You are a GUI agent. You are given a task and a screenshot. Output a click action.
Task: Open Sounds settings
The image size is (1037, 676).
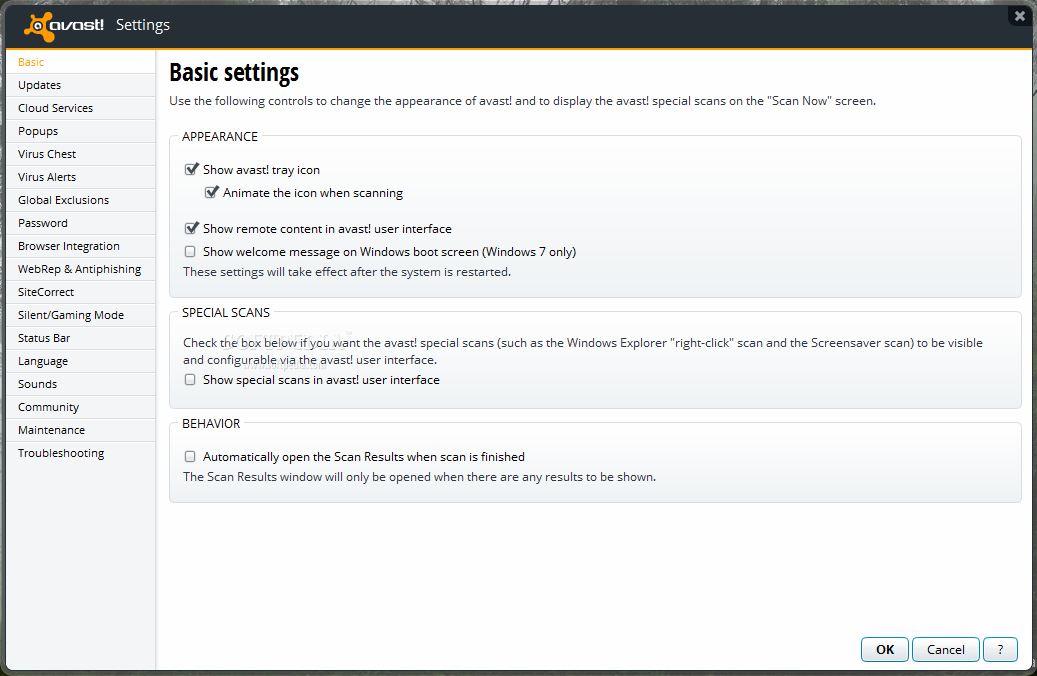[81, 384]
